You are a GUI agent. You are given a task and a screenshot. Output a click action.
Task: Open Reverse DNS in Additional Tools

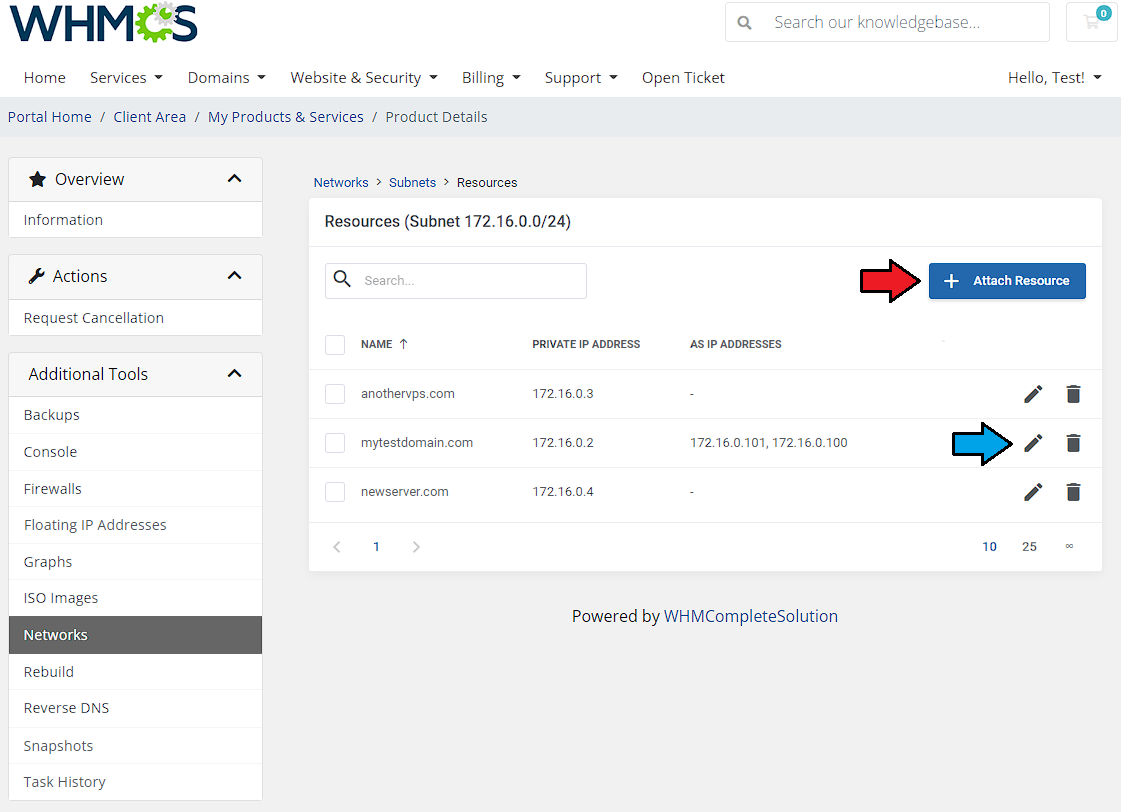pos(135,708)
